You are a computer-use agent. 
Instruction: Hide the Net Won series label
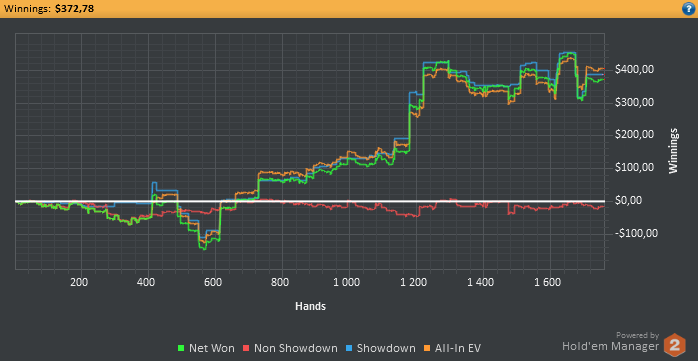(211, 349)
